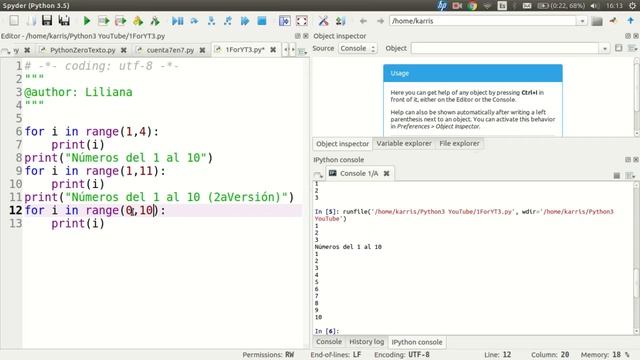
Task: Stop current console command button
Action: [617, 175]
